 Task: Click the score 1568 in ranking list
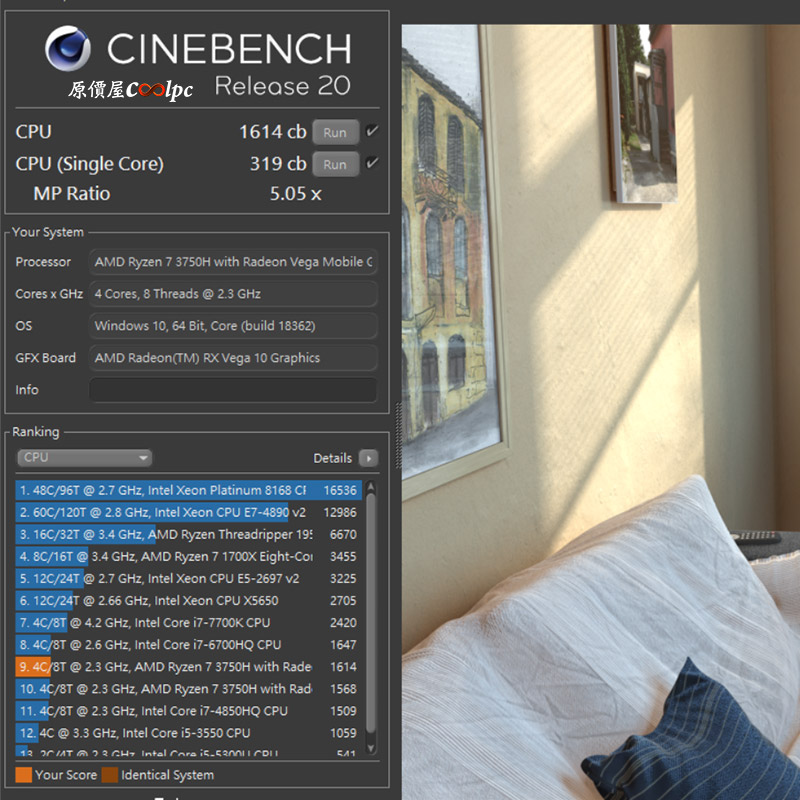coord(343,689)
